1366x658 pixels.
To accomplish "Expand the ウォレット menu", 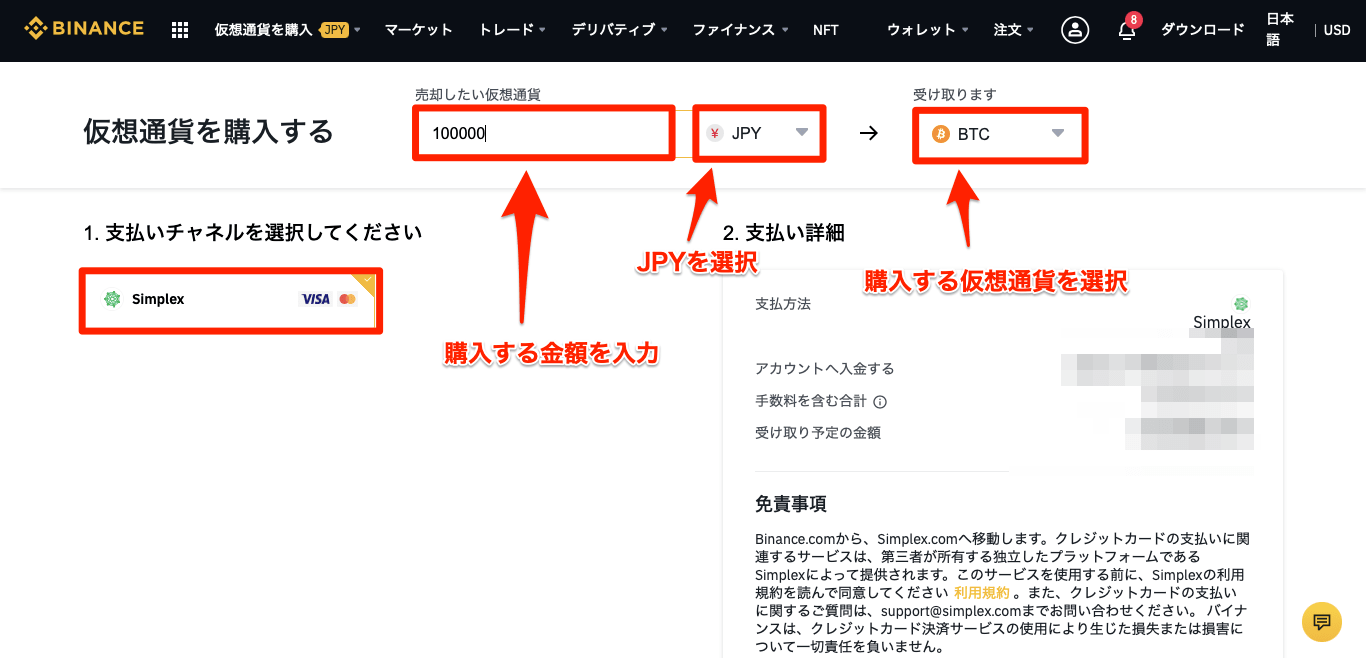I will [x=928, y=30].
